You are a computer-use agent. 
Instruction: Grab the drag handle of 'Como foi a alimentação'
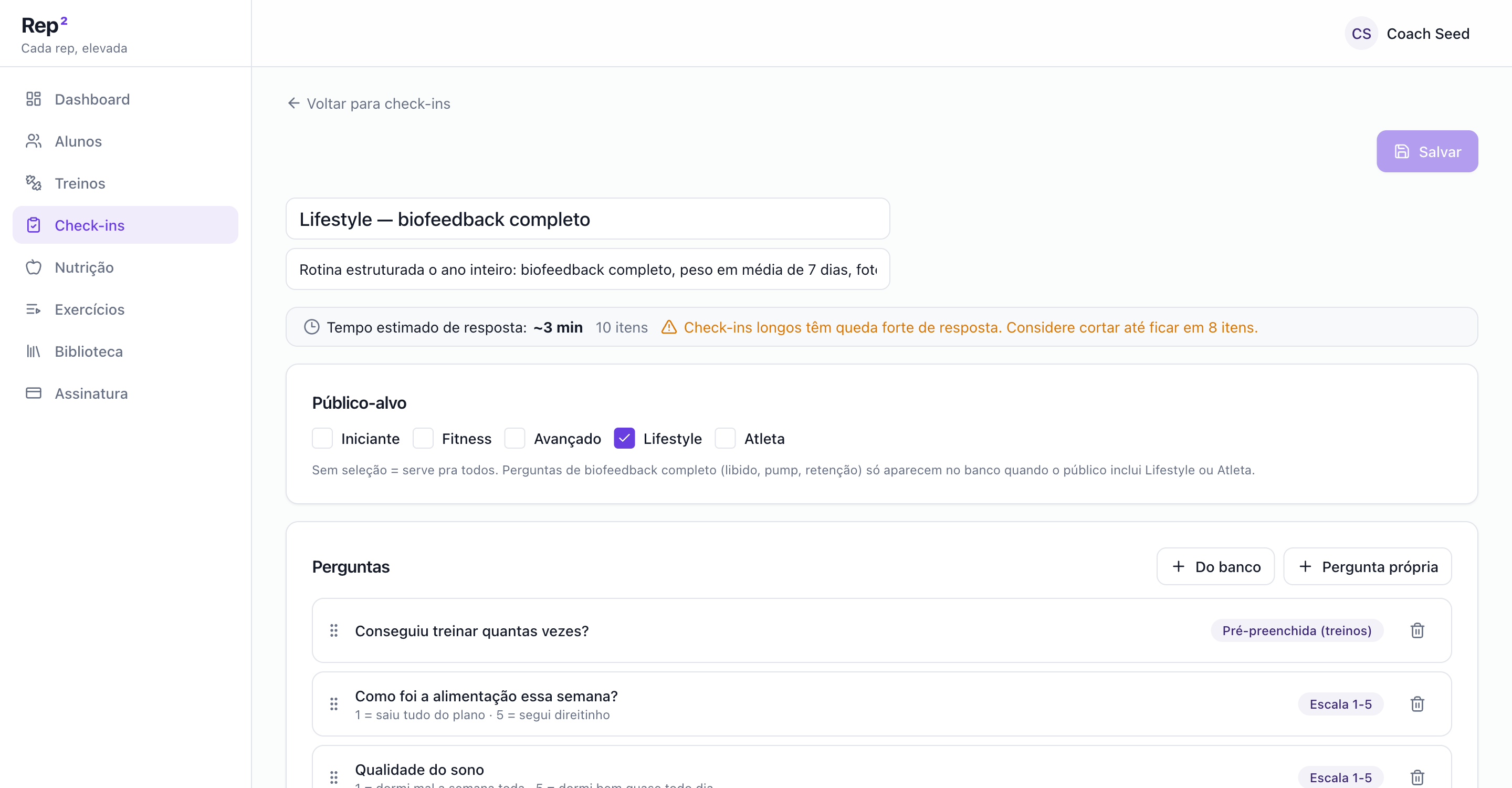click(334, 703)
